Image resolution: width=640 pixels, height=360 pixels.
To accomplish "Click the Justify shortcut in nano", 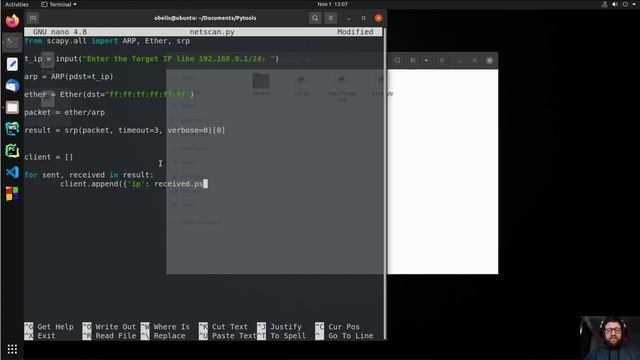I will tap(280, 327).
